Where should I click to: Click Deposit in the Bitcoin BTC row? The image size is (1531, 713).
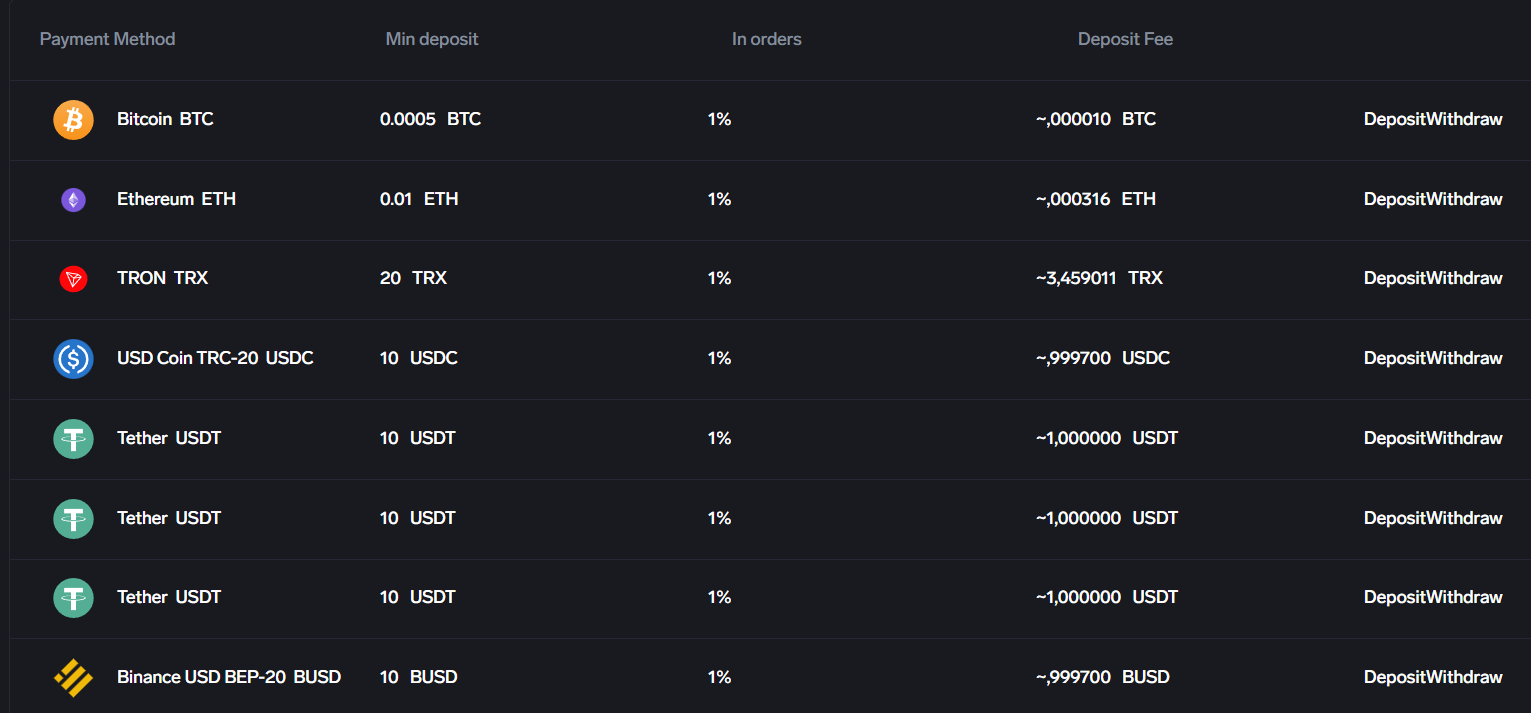pyautogui.click(x=1394, y=119)
